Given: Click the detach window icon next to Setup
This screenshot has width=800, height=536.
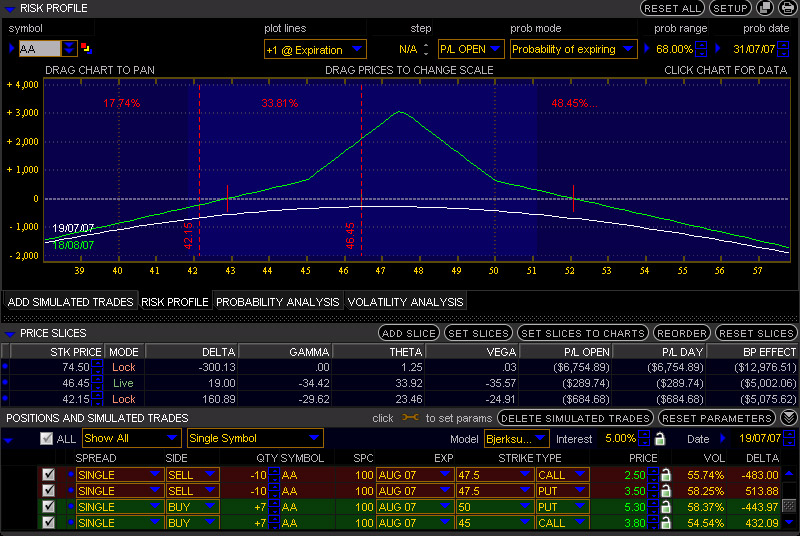Looking at the screenshot, I should point(765,8).
